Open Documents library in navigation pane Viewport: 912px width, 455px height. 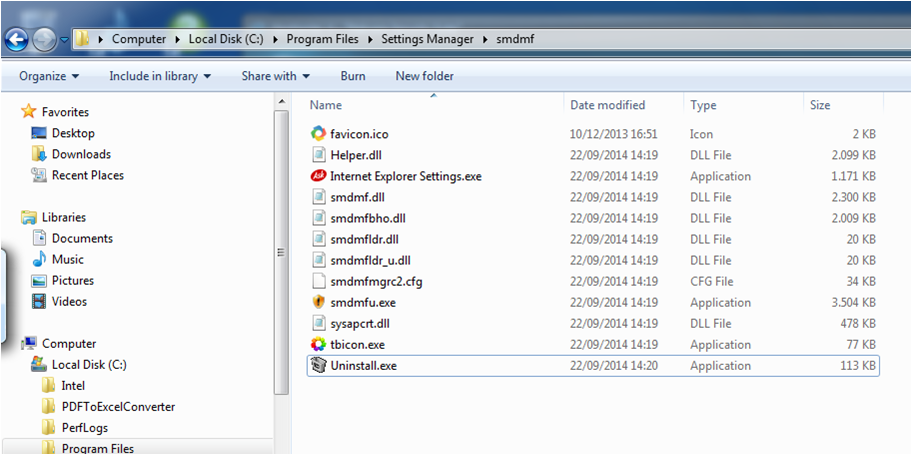click(82, 238)
